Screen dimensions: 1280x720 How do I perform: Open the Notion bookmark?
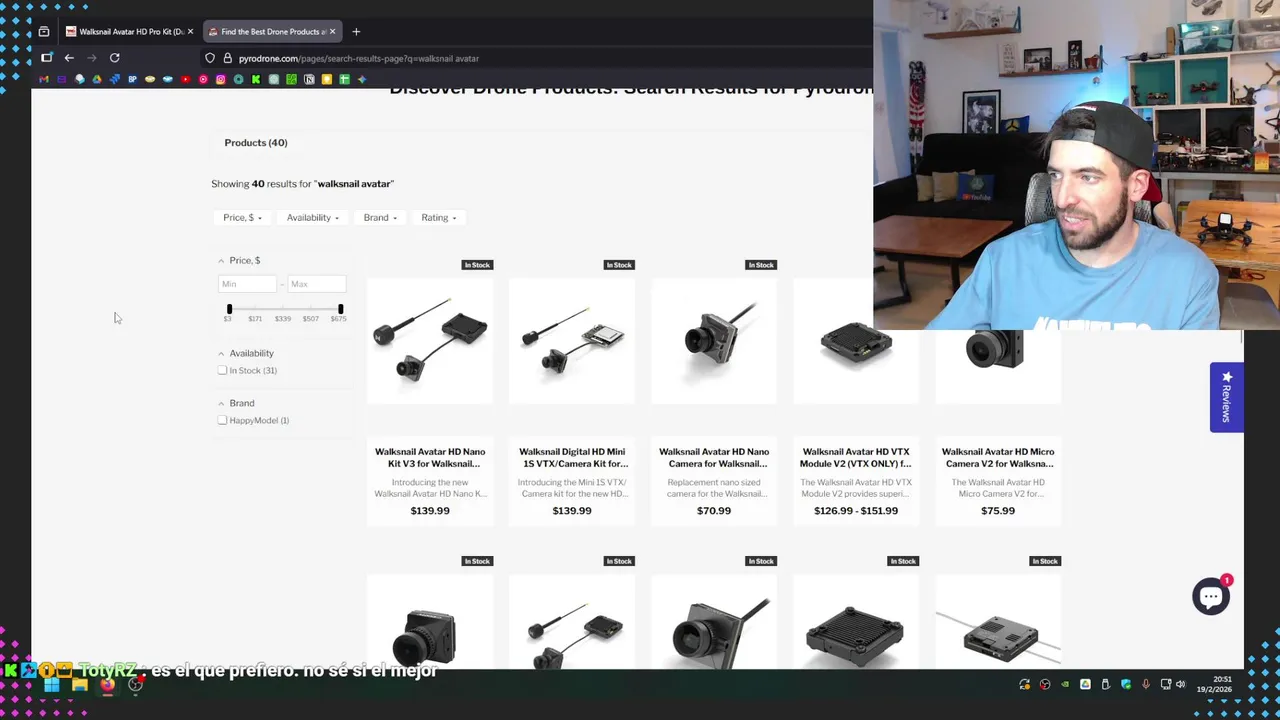309,79
